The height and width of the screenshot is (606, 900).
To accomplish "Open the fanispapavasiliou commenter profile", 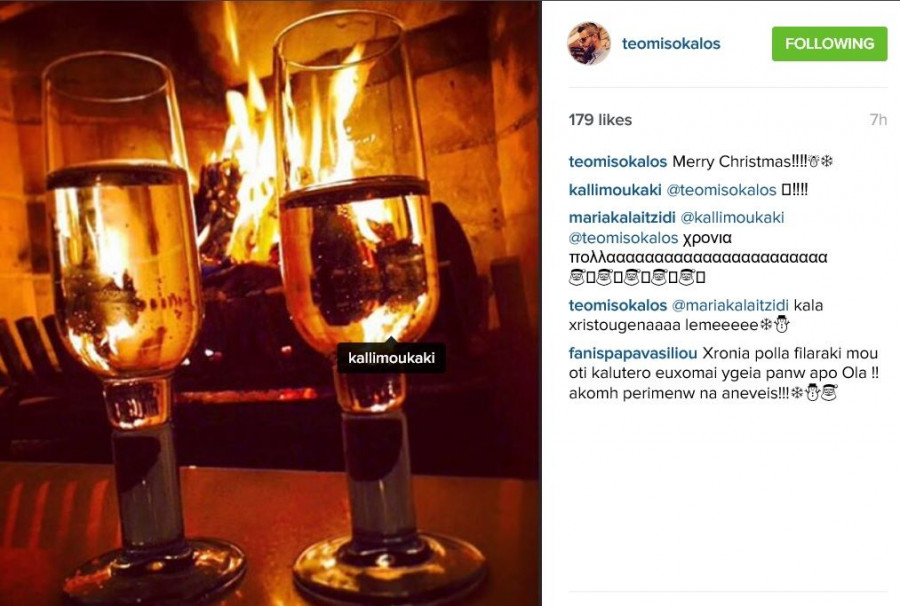I will point(633,352).
